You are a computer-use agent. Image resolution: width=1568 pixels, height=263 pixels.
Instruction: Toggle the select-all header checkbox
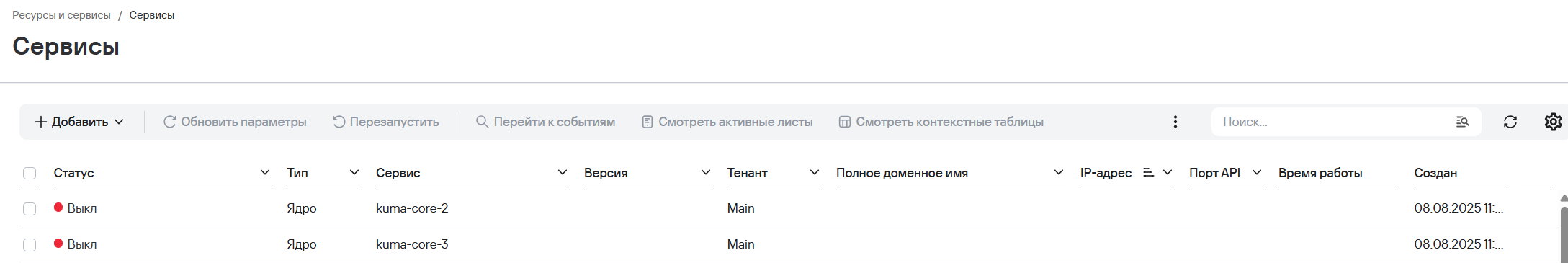tap(30, 173)
